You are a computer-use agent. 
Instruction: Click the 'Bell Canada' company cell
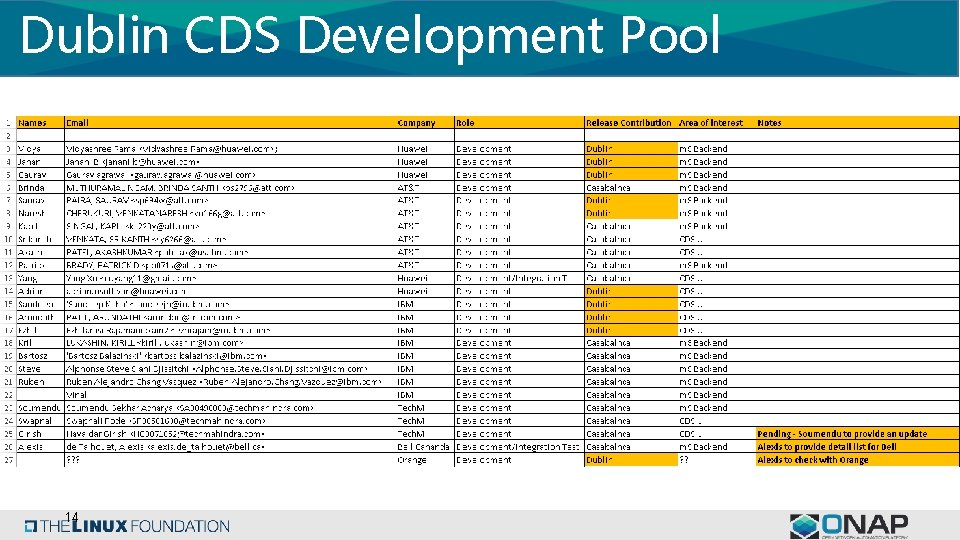424,446
